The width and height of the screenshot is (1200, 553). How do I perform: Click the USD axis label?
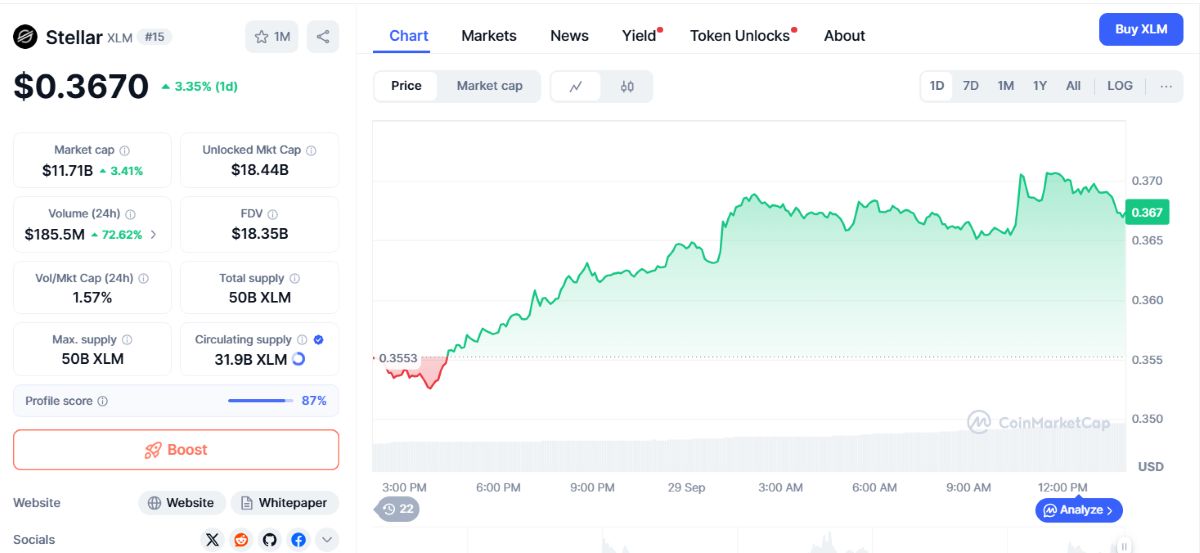pyautogui.click(x=1150, y=467)
